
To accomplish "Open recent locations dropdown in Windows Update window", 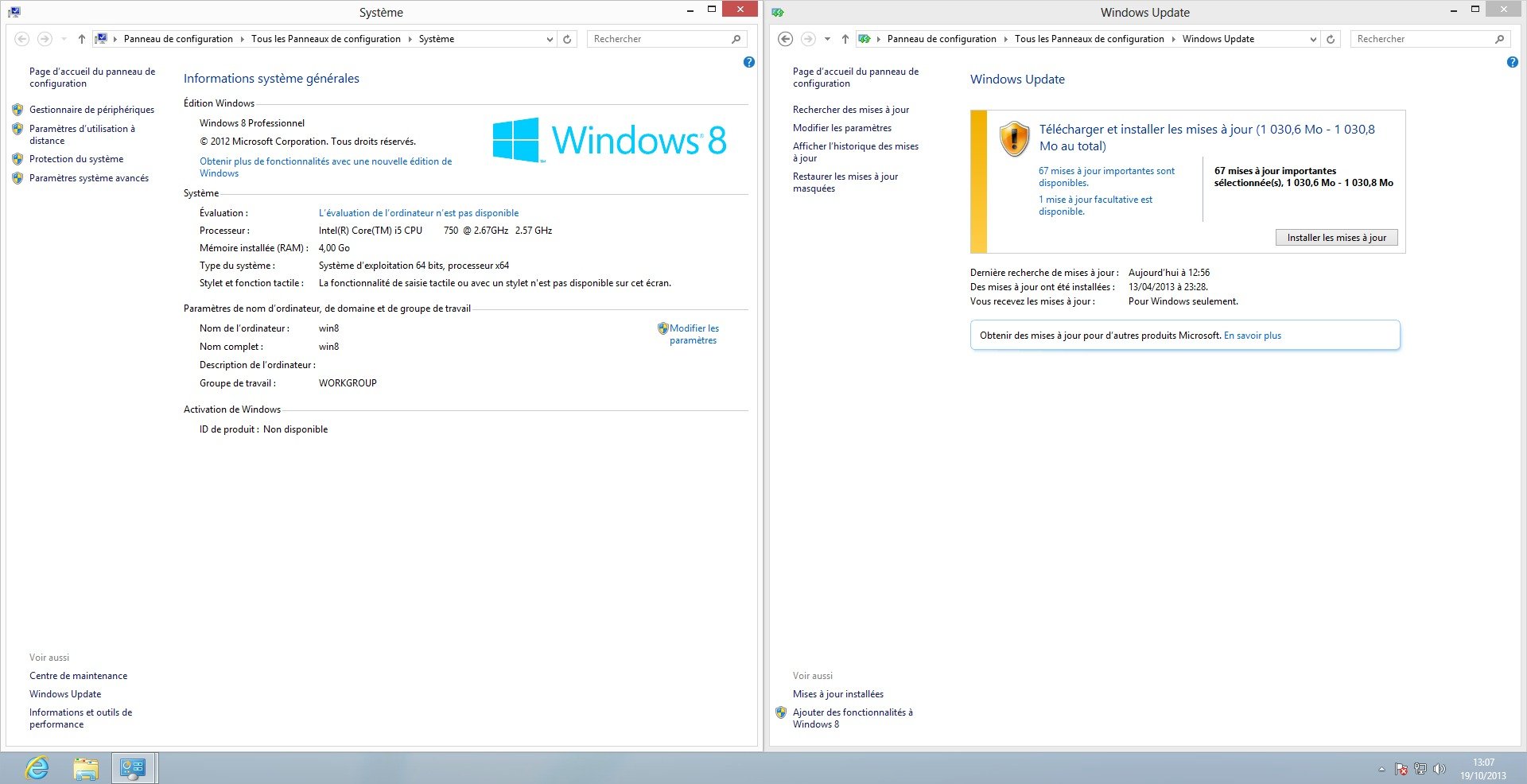I will coord(827,39).
